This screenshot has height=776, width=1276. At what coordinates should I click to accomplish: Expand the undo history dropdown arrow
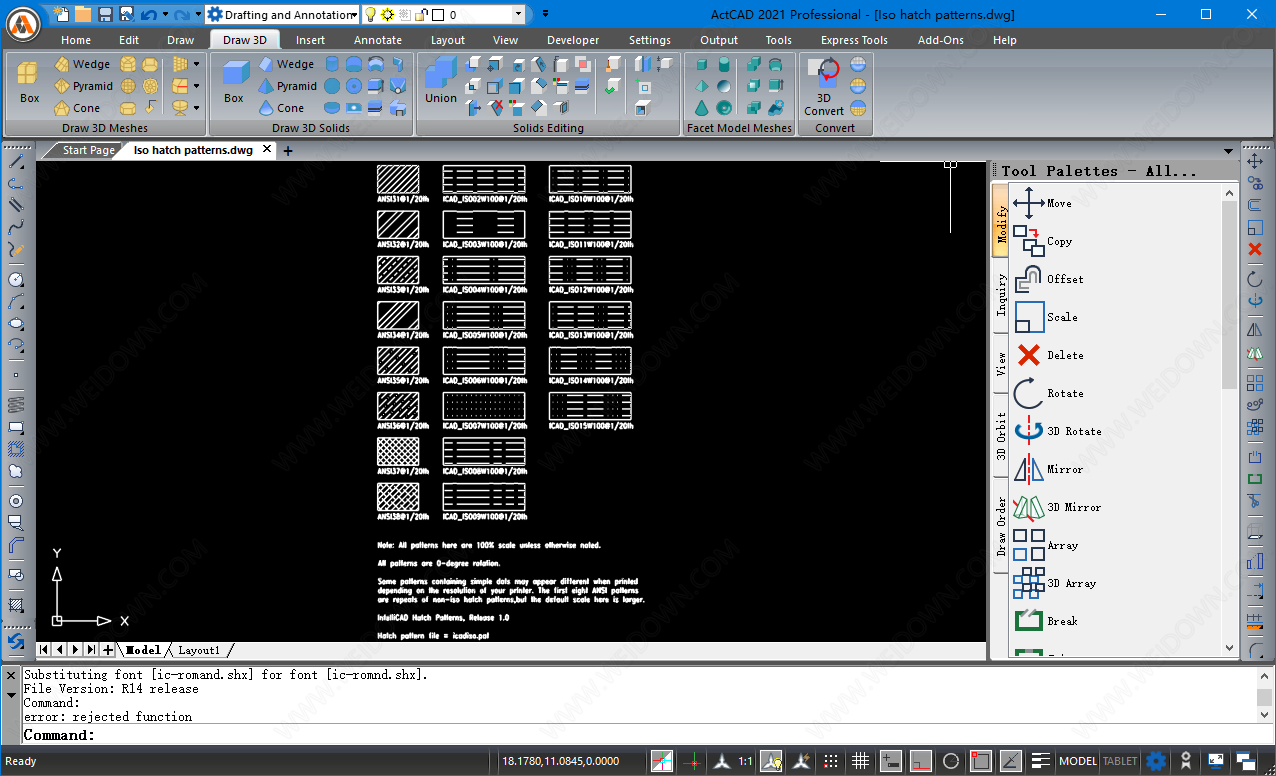coord(164,15)
